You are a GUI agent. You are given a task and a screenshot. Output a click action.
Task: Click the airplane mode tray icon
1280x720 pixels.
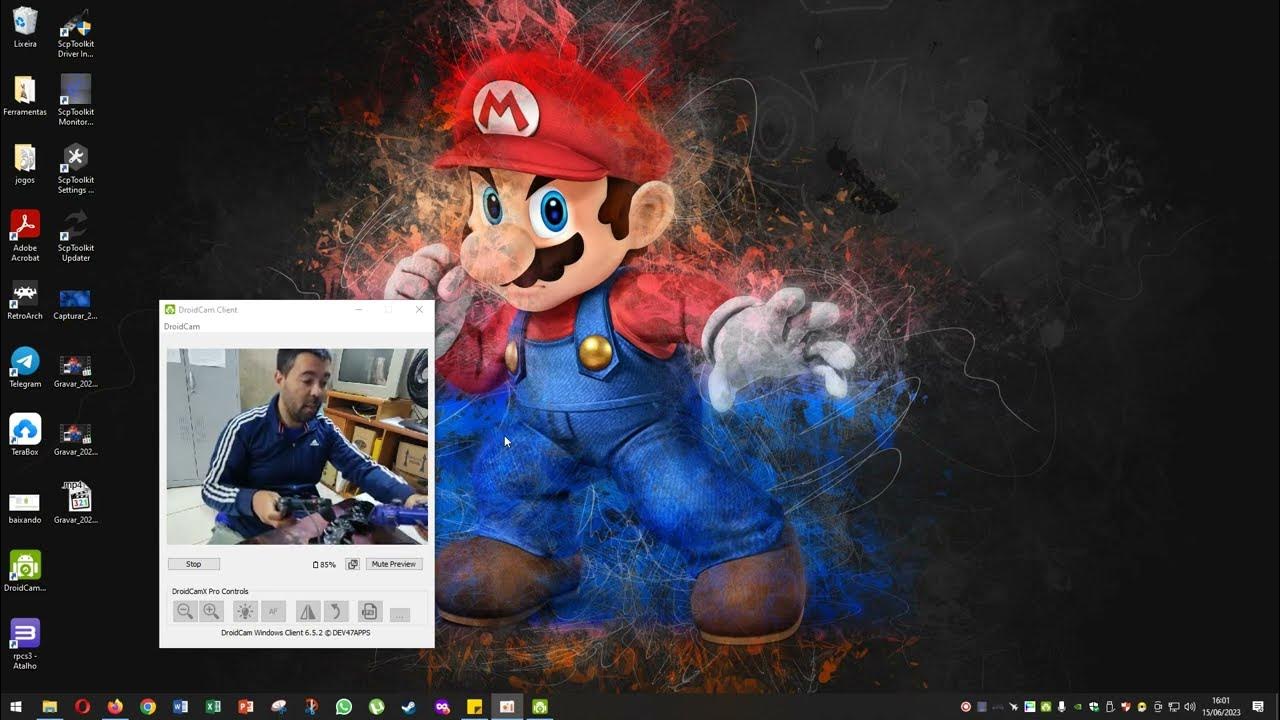click(x=1013, y=707)
